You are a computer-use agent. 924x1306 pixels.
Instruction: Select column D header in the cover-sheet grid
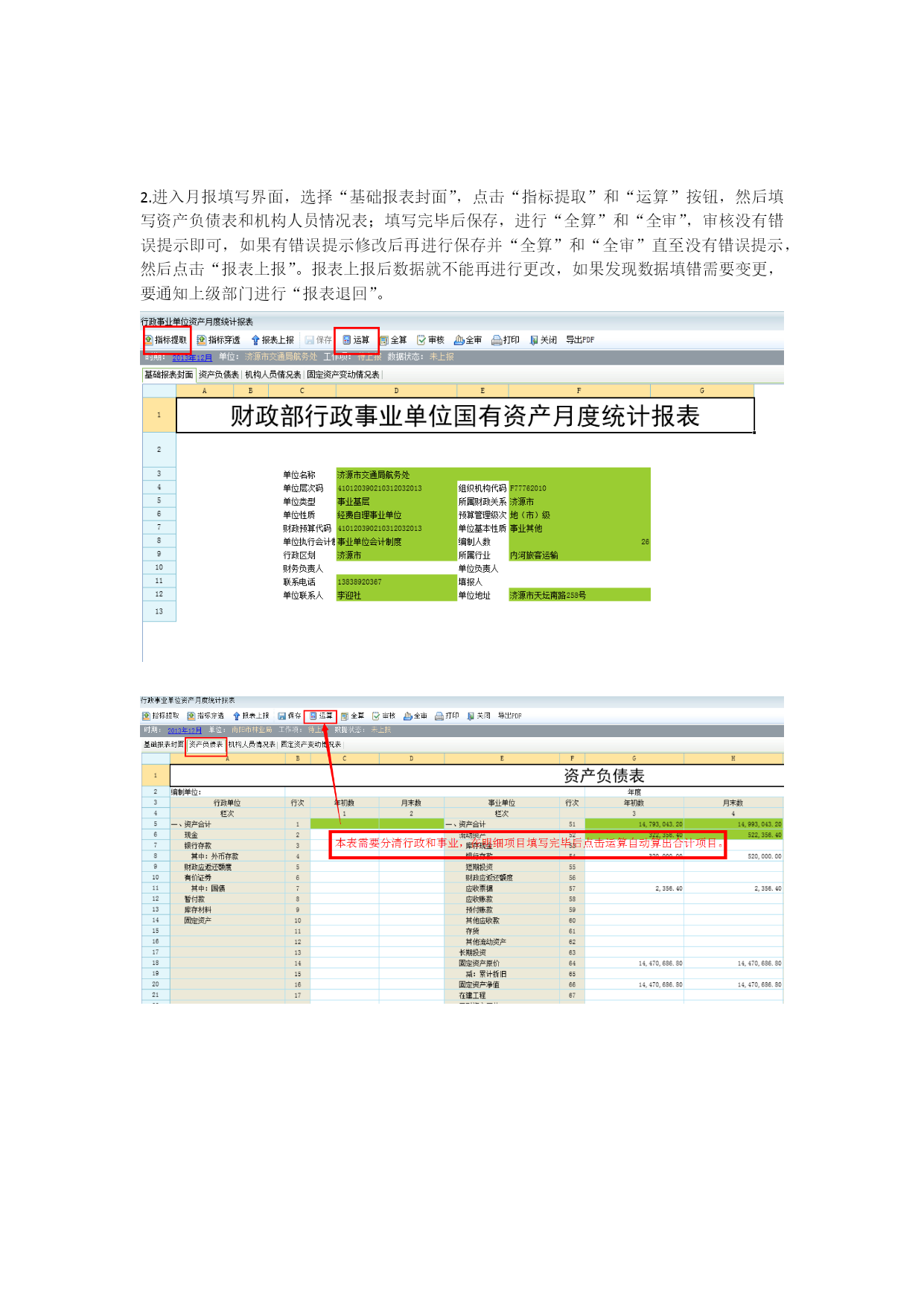(x=396, y=391)
